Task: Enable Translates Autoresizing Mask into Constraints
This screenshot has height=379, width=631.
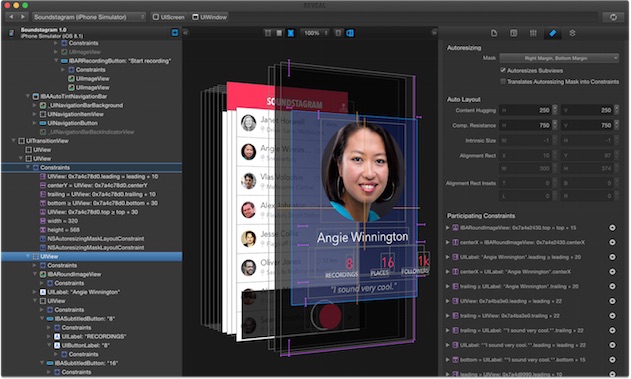Action: pos(503,81)
